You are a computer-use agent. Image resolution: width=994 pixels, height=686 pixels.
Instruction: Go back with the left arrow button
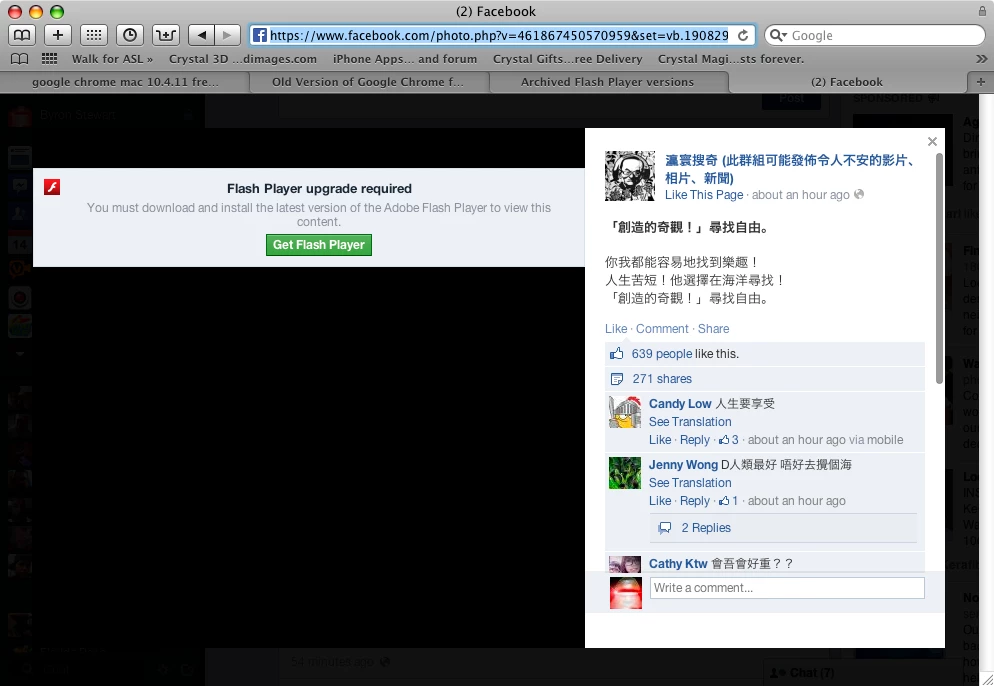tap(202, 35)
